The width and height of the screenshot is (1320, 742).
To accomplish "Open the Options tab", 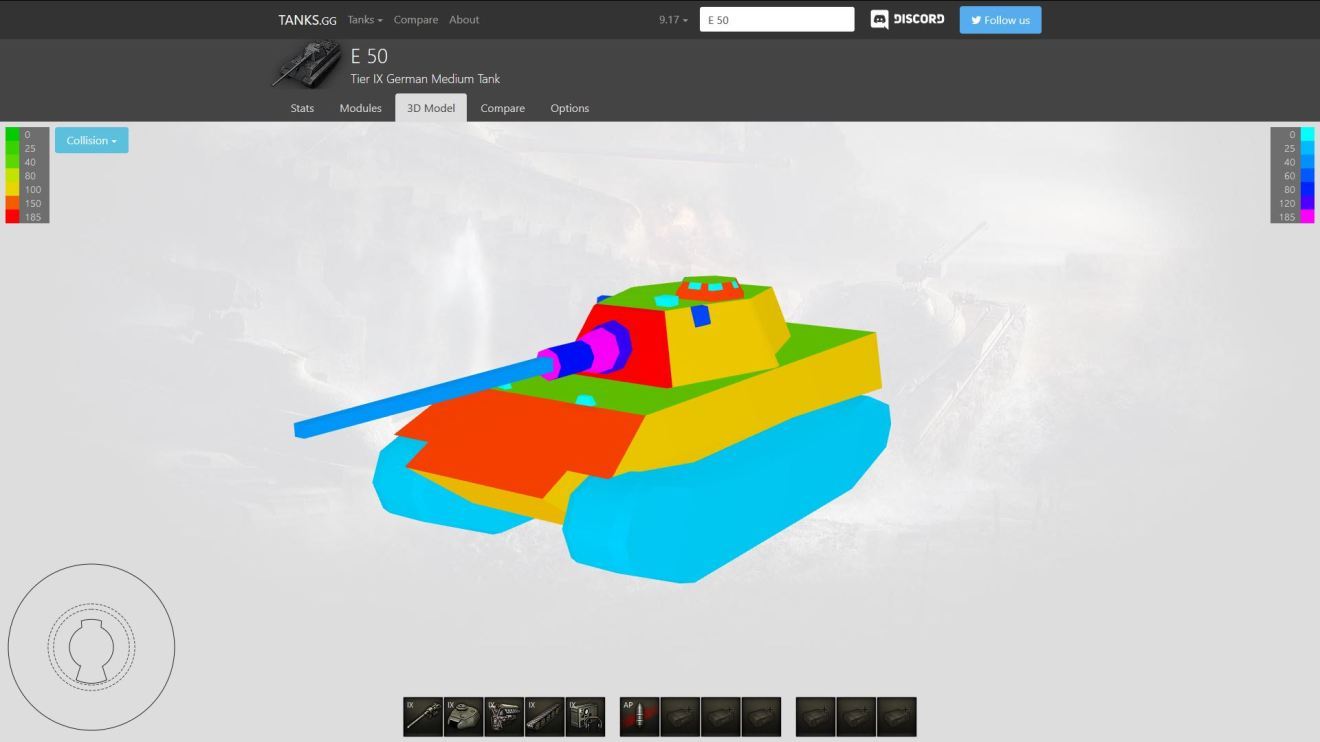I will click(x=569, y=108).
